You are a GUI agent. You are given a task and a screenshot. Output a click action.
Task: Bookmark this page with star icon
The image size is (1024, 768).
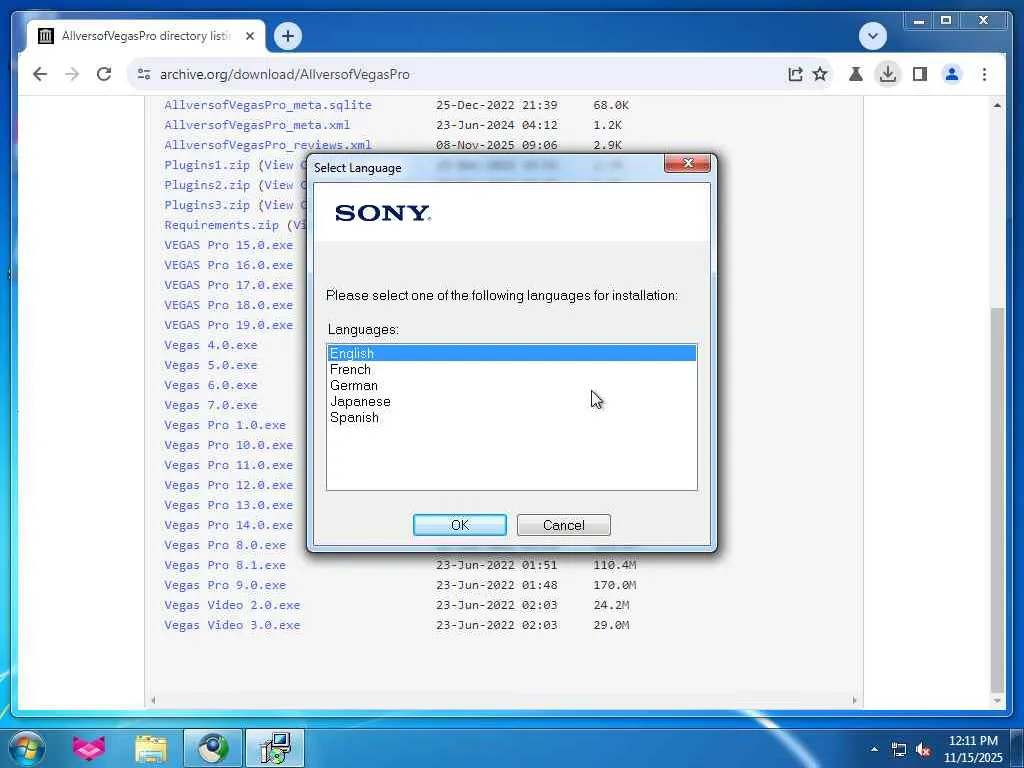coord(820,74)
